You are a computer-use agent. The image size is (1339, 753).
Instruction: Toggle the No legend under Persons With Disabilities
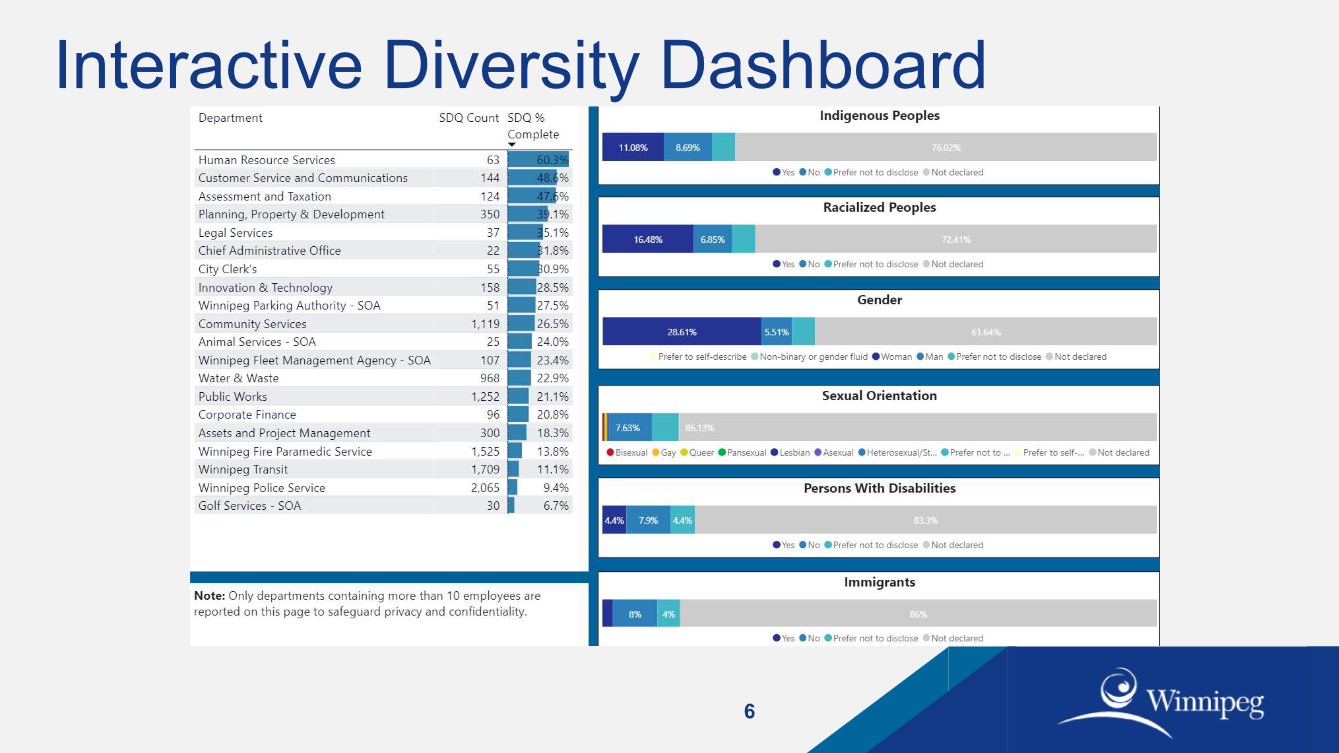[x=804, y=545]
